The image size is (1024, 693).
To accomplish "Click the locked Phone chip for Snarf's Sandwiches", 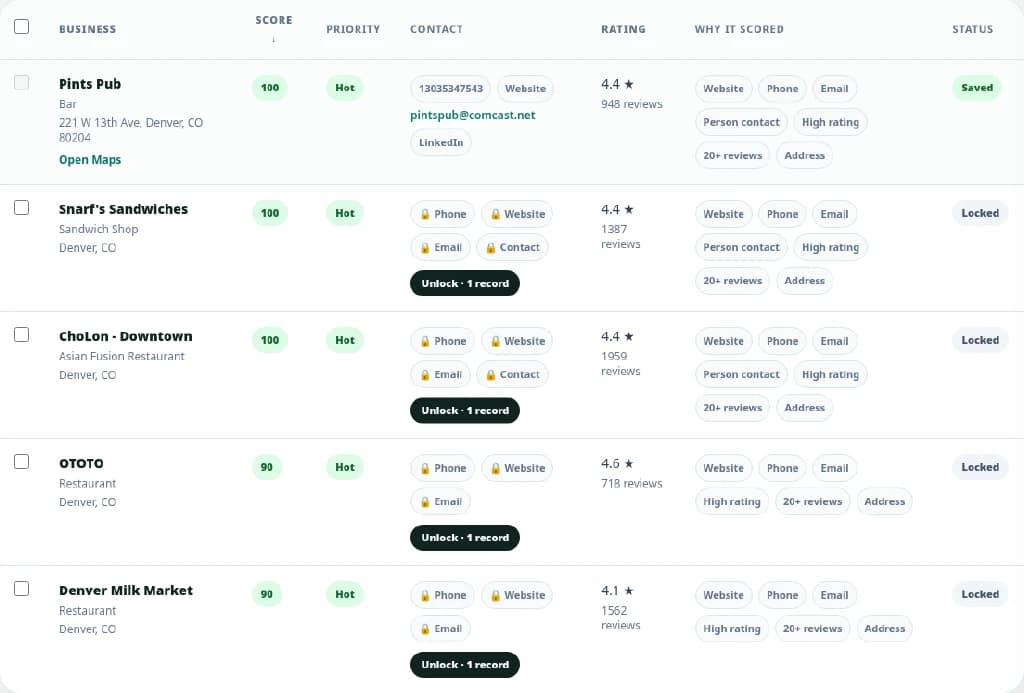I will pyautogui.click(x=443, y=214).
